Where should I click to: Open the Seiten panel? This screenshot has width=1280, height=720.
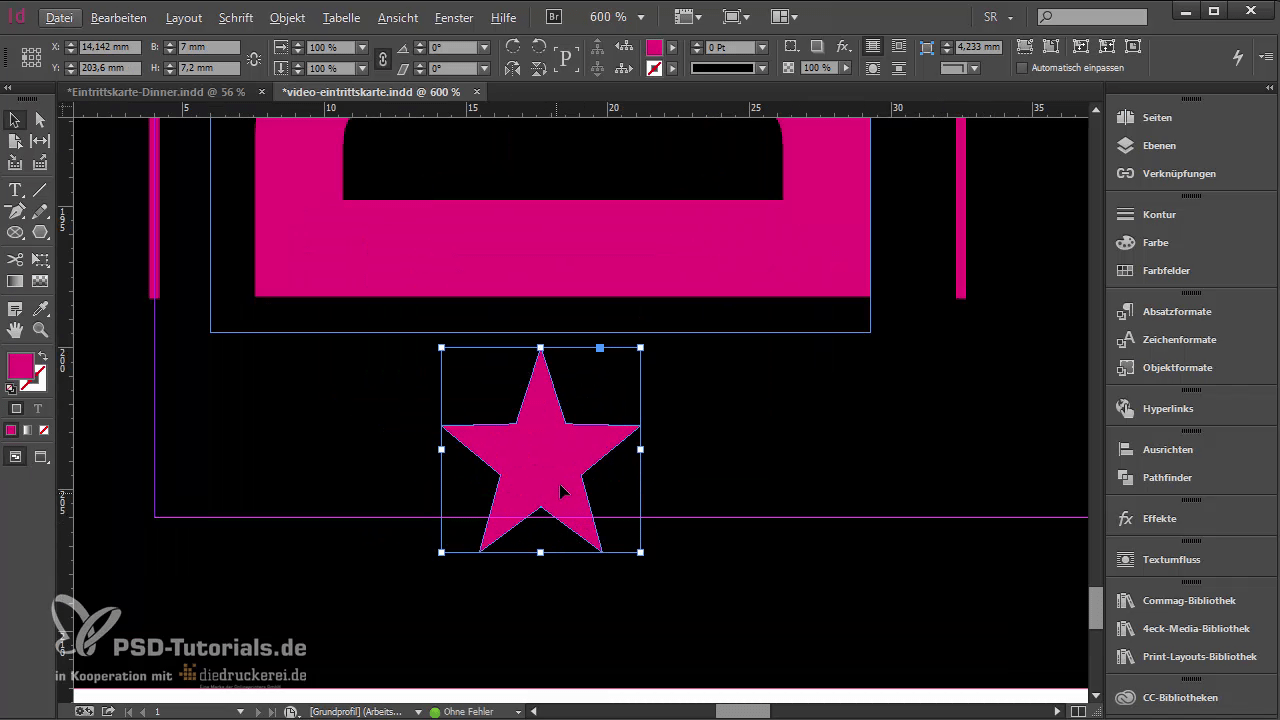(1157, 117)
